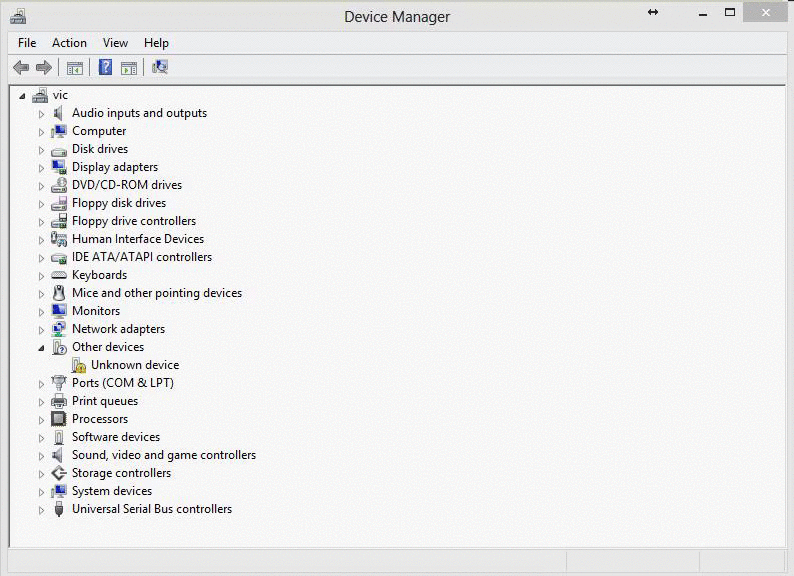
Task: Click the Ports (COM & LPT) icon
Action: (59, 383)
